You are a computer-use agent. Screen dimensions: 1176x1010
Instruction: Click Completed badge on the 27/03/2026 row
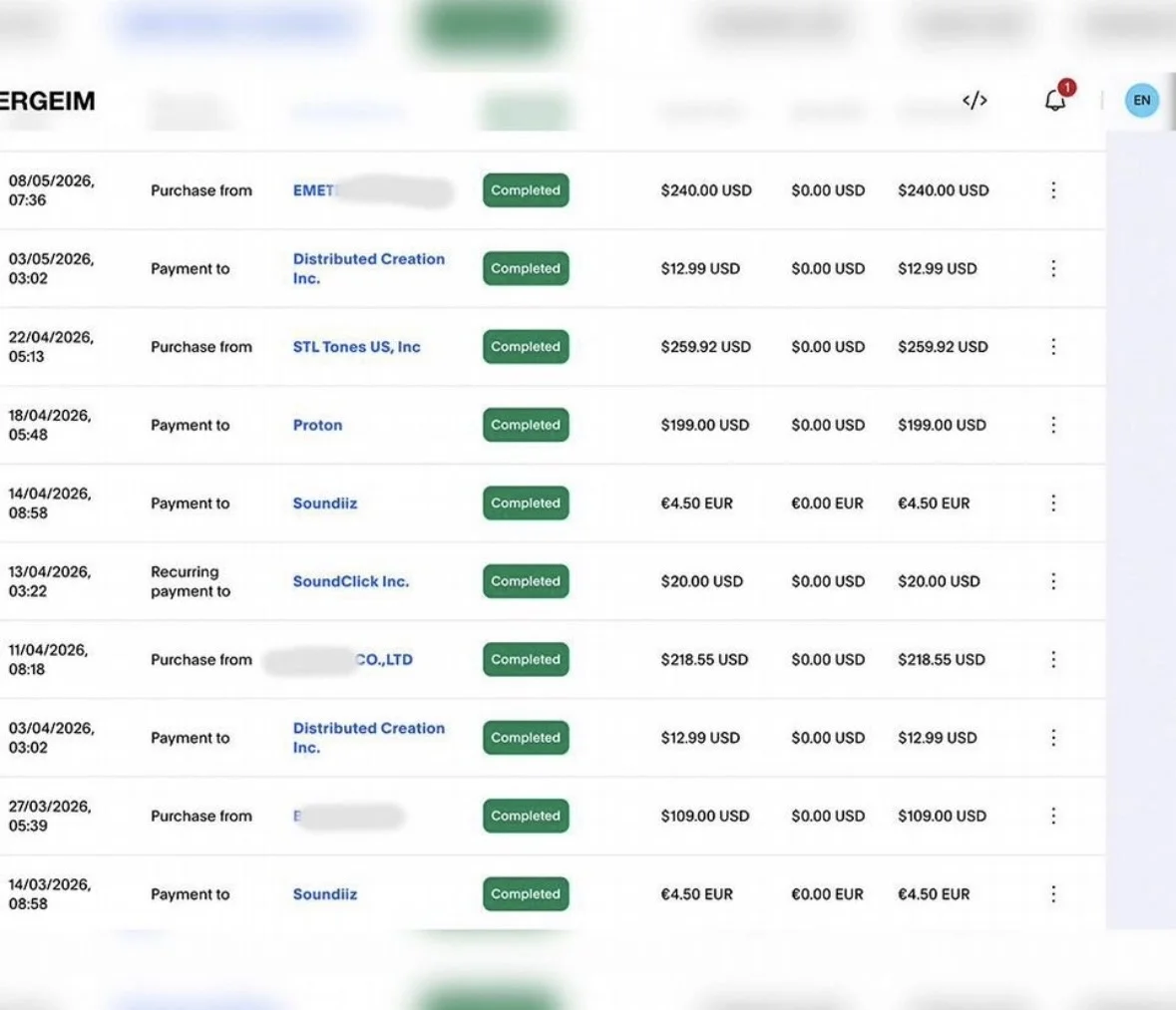click(526, 816)
